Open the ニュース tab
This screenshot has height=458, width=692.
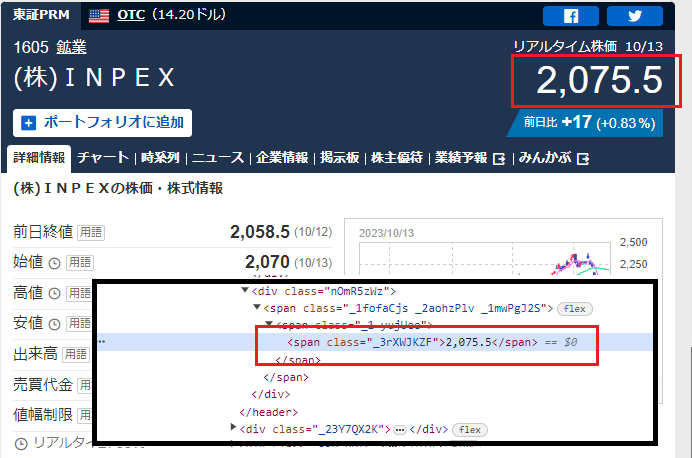[218, 158]
